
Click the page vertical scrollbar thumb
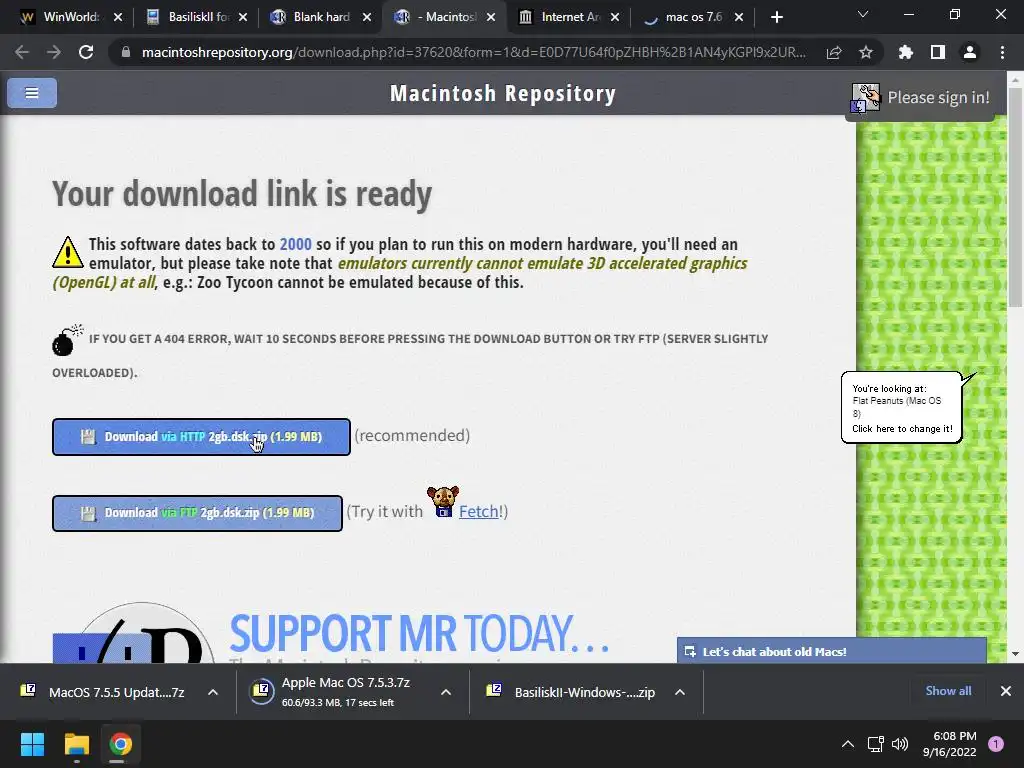point(1015,196)
